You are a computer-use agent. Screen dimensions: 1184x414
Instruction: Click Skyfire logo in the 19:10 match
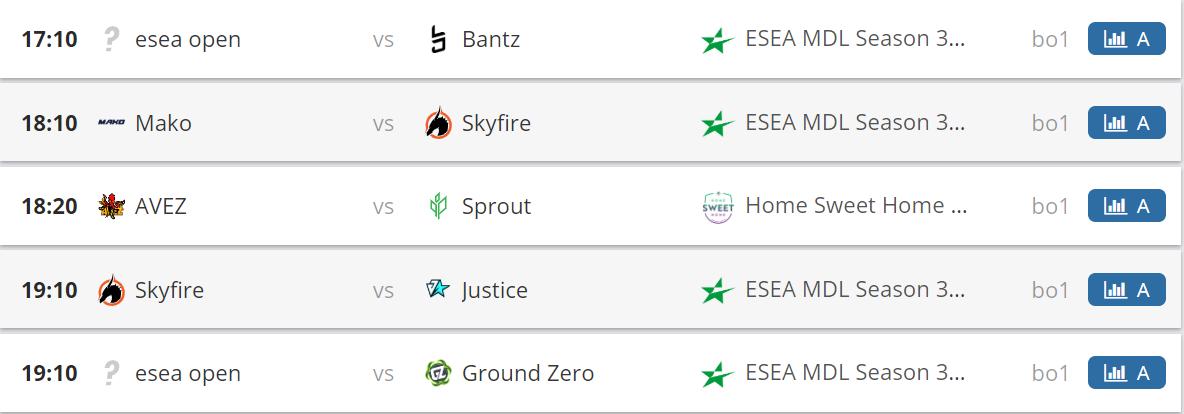111,290
